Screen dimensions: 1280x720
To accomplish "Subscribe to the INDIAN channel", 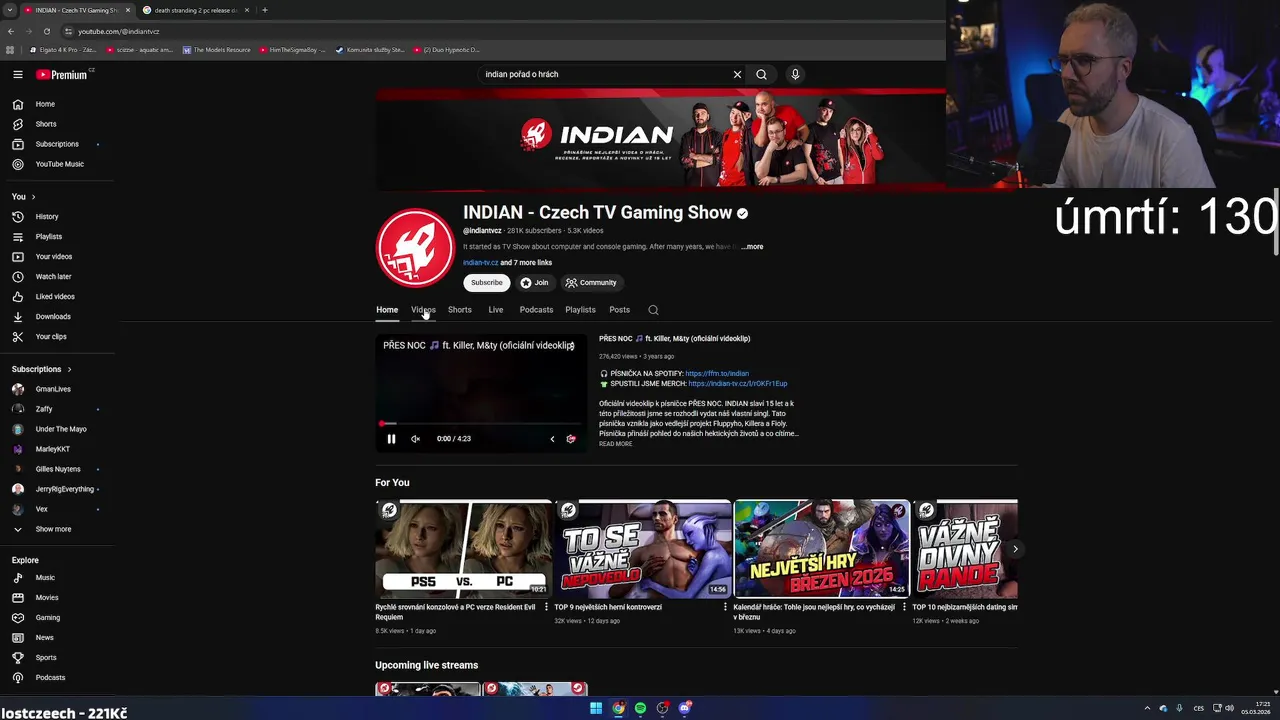I will 487,283.
